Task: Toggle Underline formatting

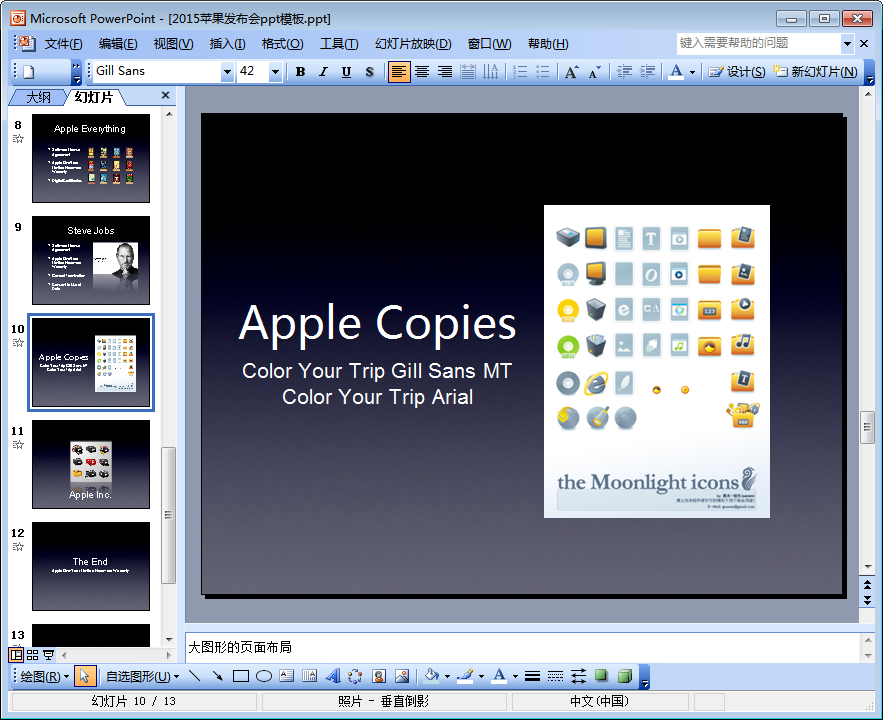Action: tap(346, 71)
